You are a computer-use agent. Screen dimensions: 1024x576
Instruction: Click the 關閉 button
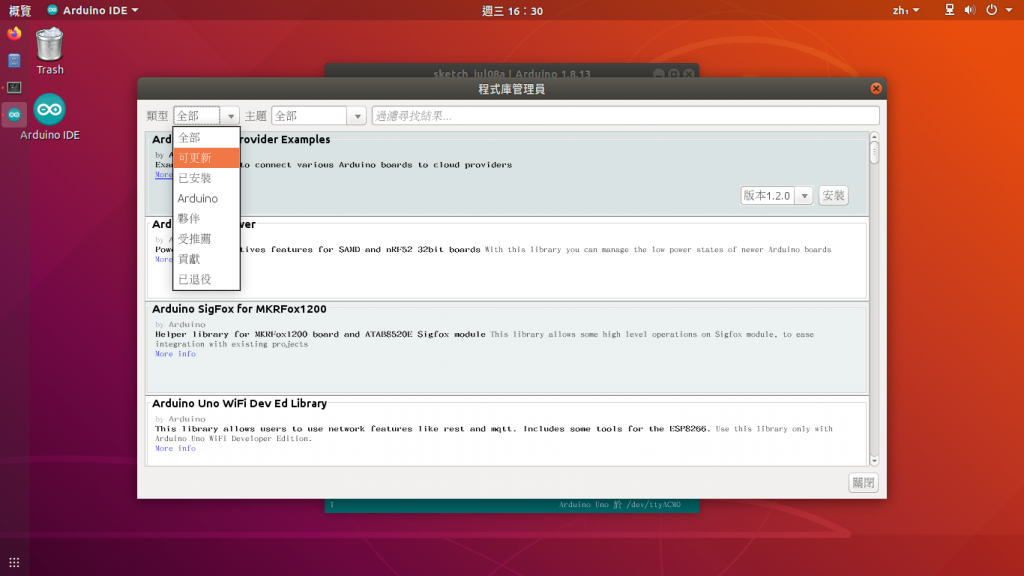[x=863, y=483]
